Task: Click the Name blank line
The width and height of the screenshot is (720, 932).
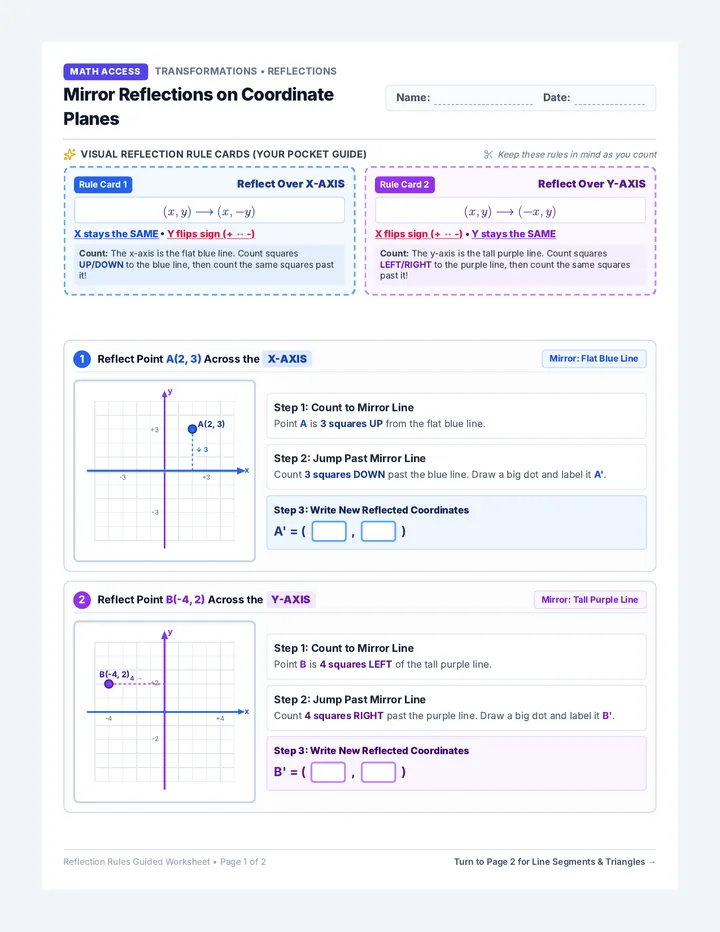Action: (x=483, y=99)
